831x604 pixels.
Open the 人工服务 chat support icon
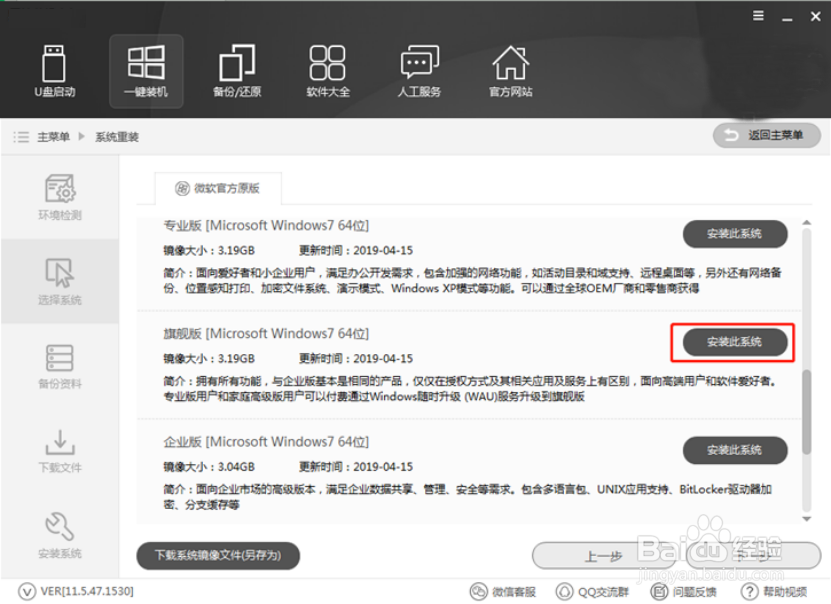point(419,71)
